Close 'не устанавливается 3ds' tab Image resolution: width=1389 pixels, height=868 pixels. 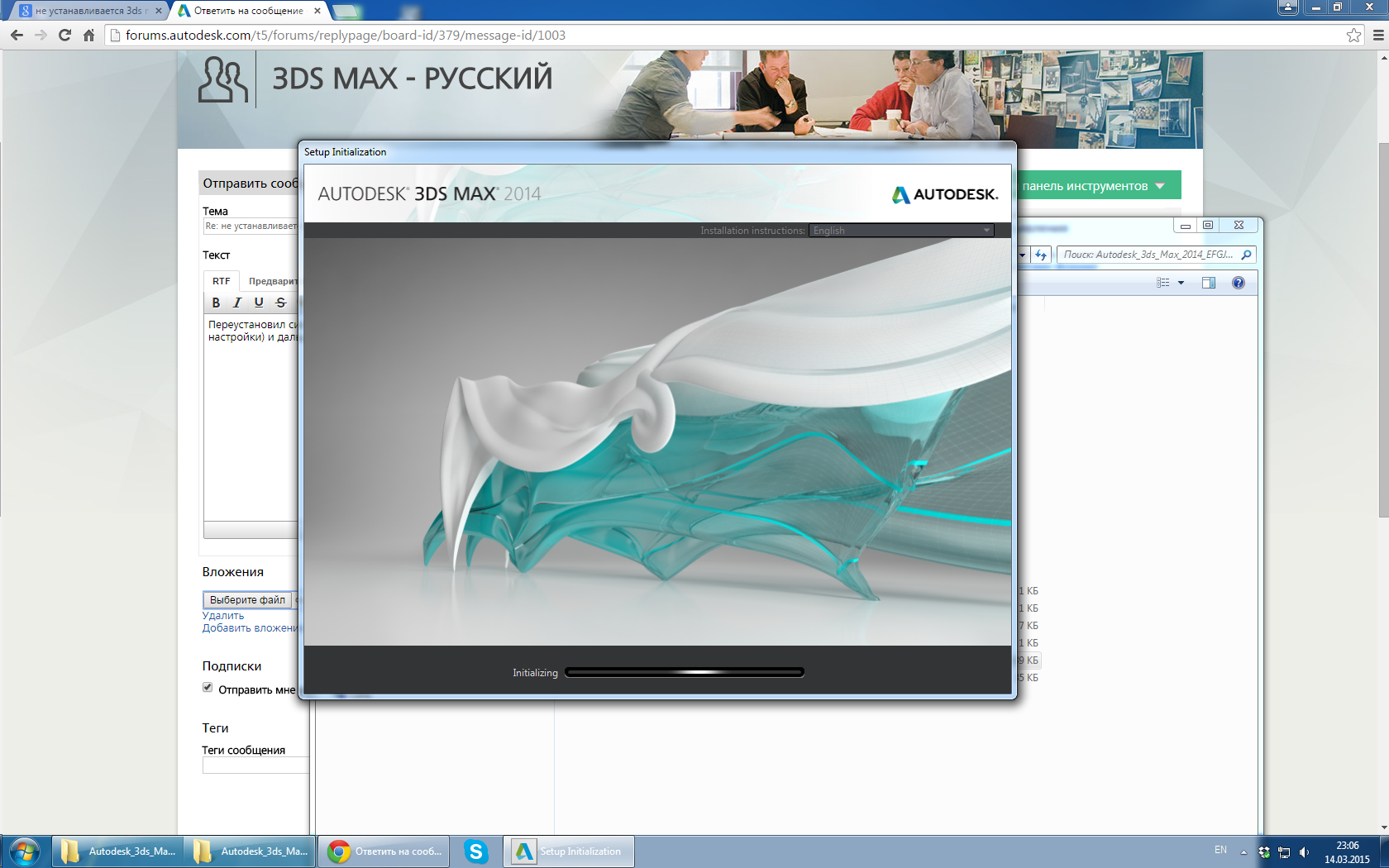click(159, 11)
